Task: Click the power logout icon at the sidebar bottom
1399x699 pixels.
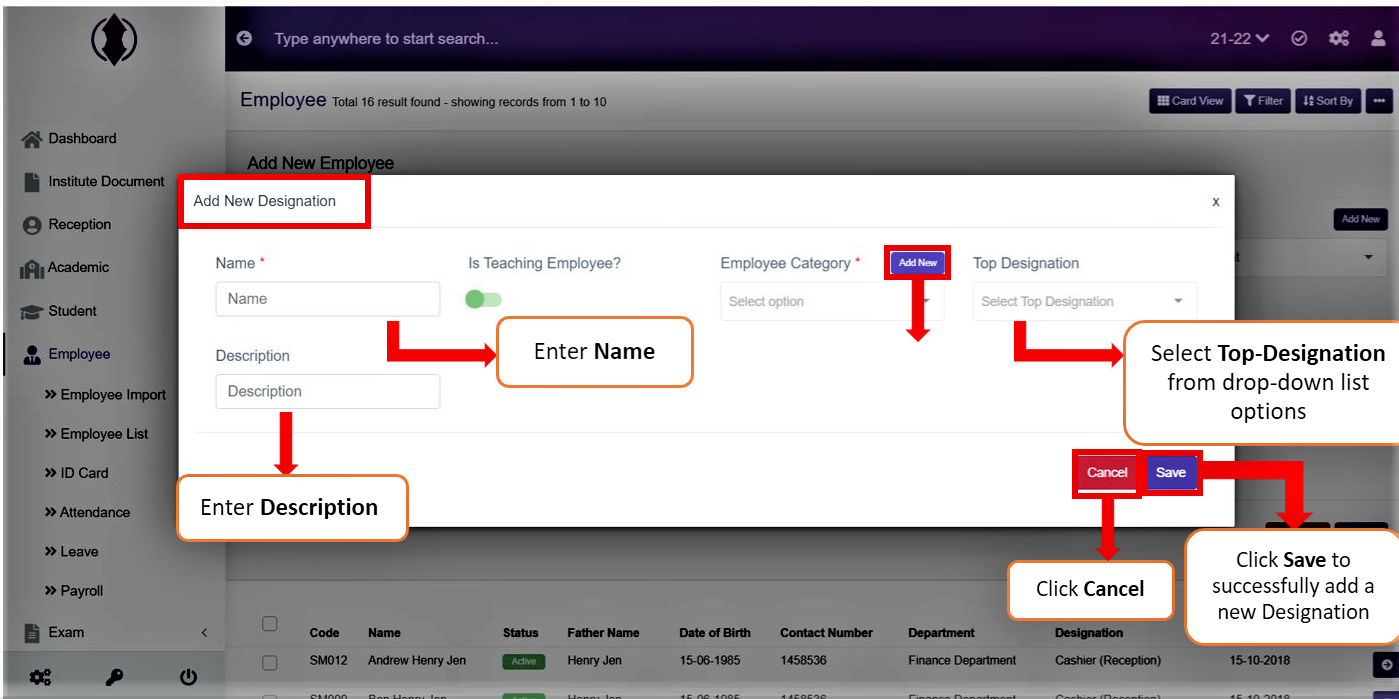Action: pos(188,677)
